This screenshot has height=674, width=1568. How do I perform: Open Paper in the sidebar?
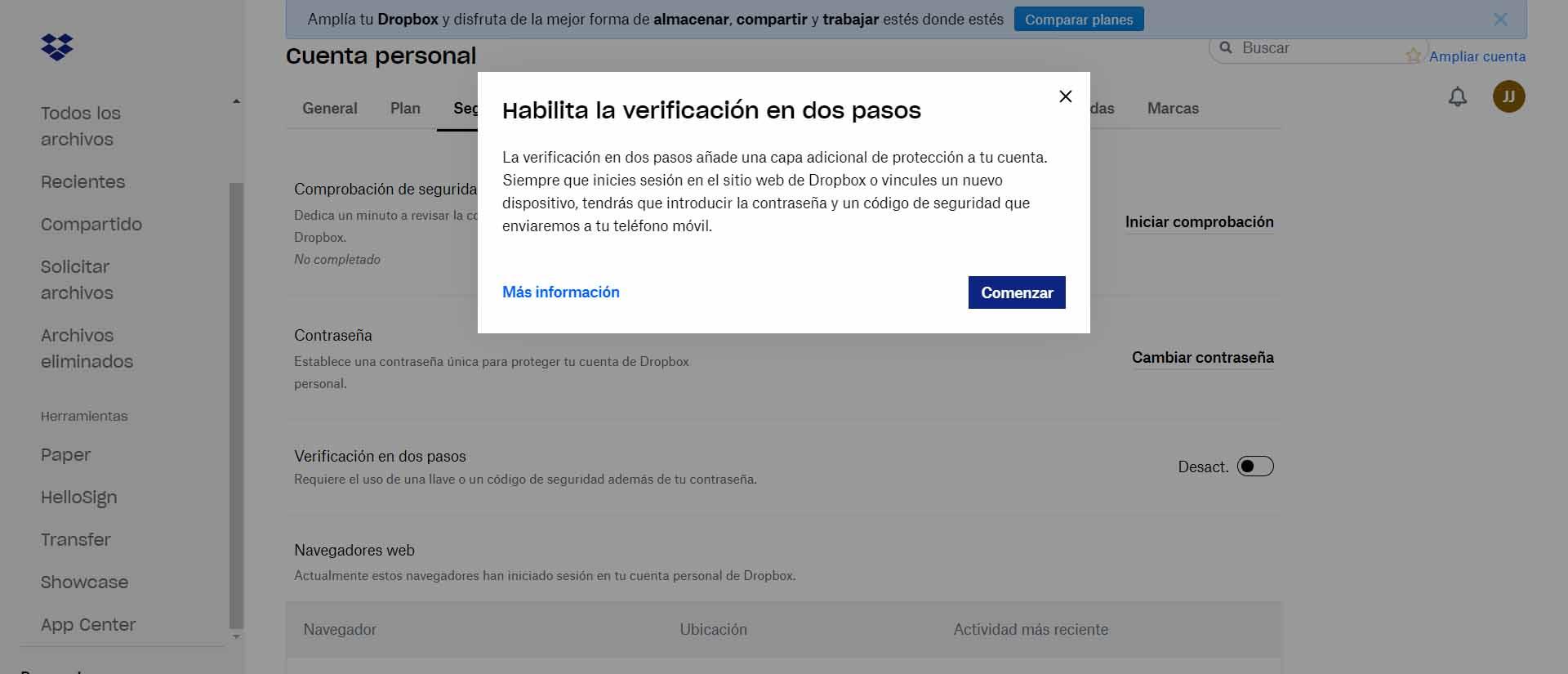tap(66, 455)
